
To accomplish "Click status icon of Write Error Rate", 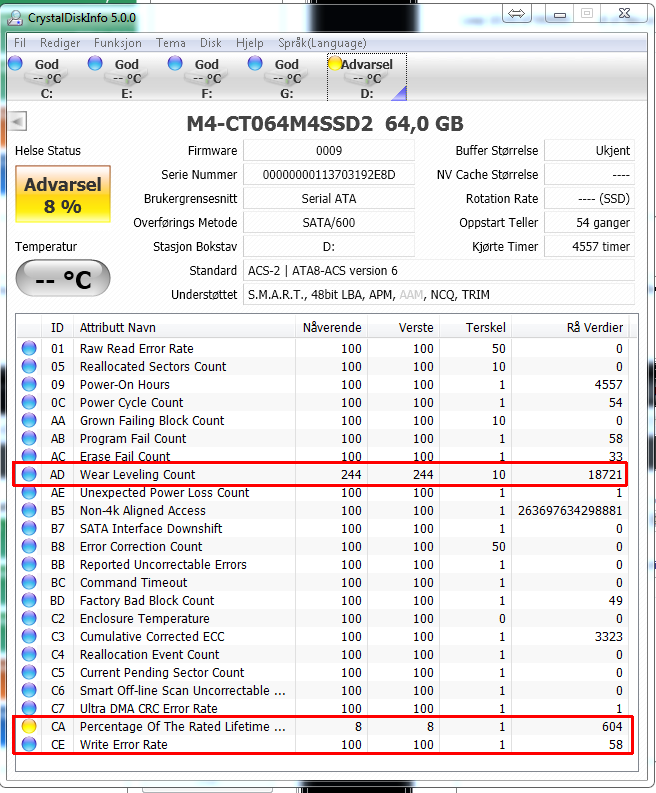I will (29, 744).
